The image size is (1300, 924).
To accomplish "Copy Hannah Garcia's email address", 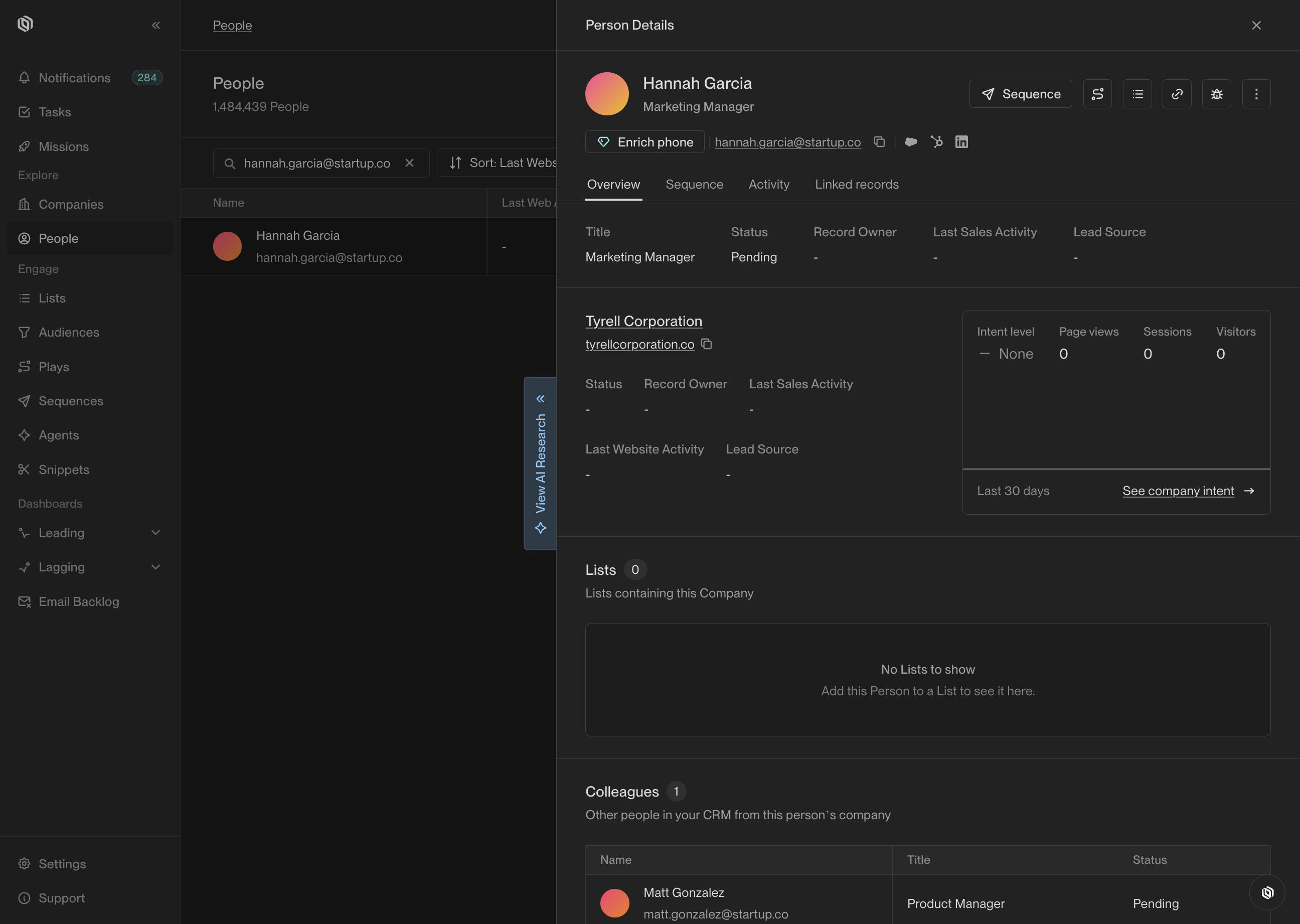I will tap(879, 141).
